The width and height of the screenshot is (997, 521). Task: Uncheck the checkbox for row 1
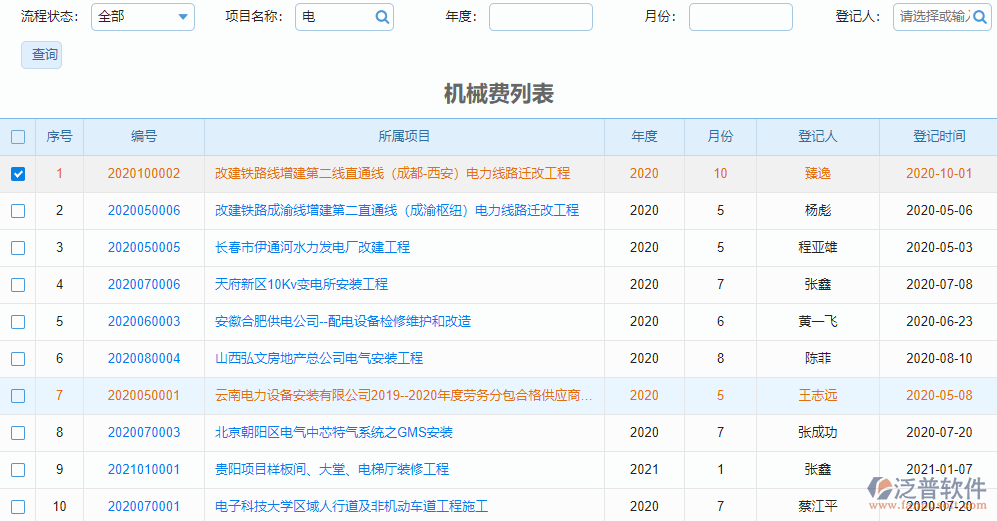click(x=18, y=174)
